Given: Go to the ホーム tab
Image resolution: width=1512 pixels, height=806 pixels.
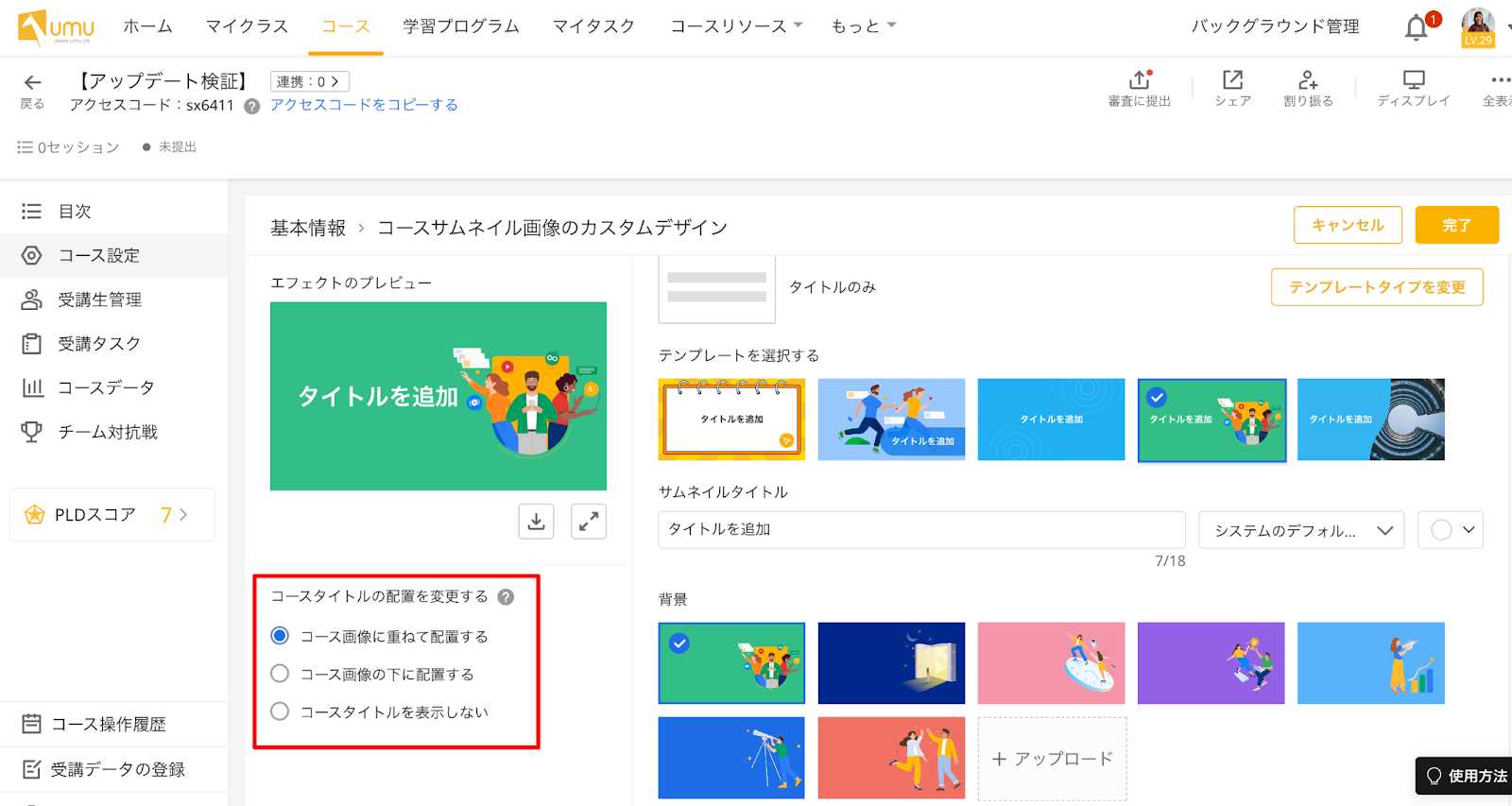Looking at the screenshot, I should (147, 26).
